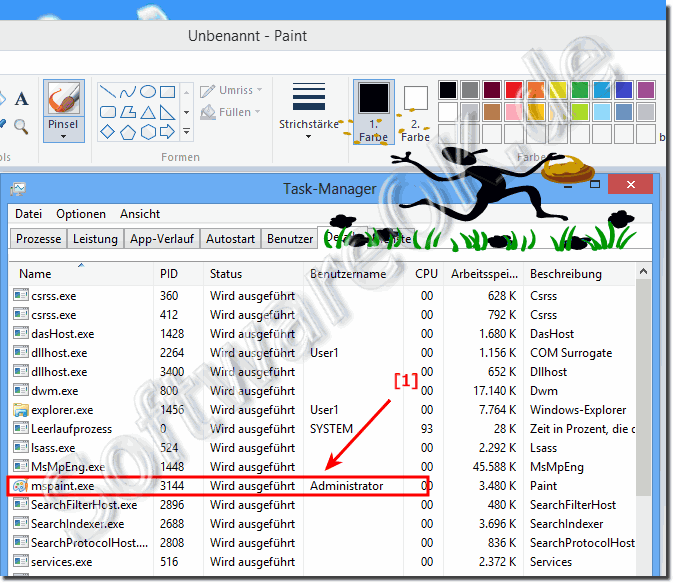This screenshot has height=583, width=673.
Task: Pick the polygon shape
Action: (127, 112)
